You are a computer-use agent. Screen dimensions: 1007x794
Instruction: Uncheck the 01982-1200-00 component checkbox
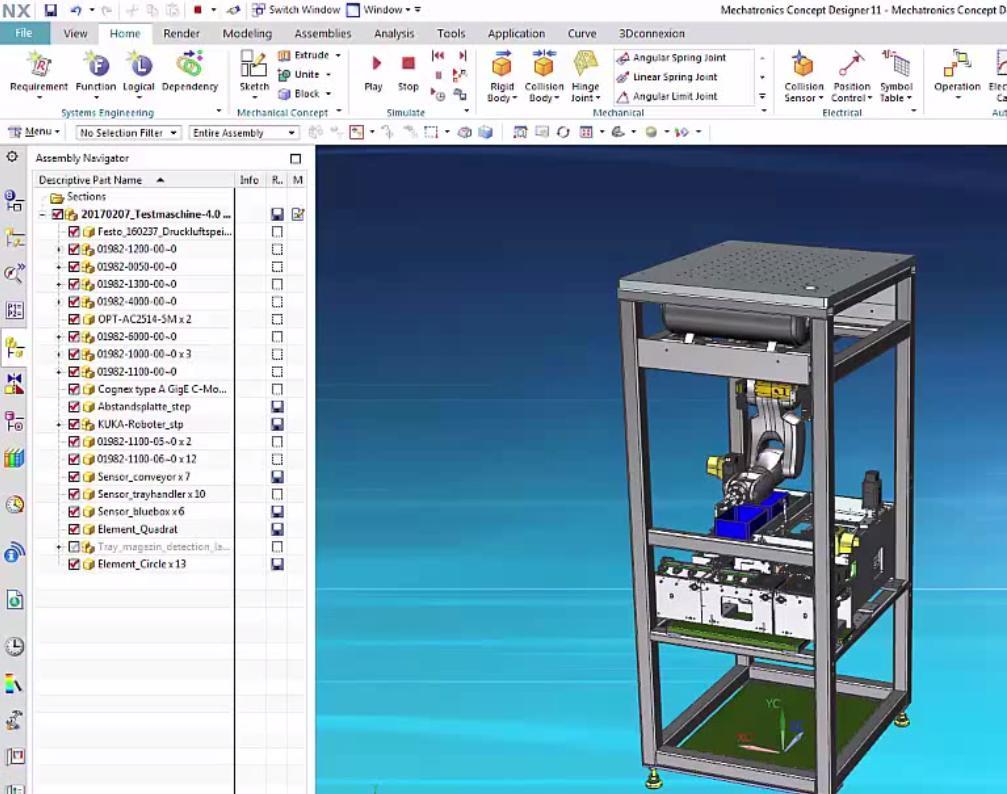pyautogui.click(x=74, y=249)
